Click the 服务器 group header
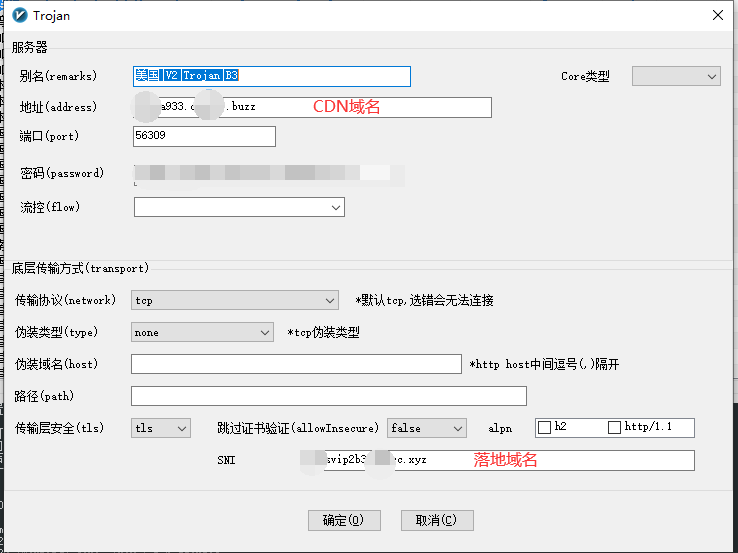 click(30, 47)
